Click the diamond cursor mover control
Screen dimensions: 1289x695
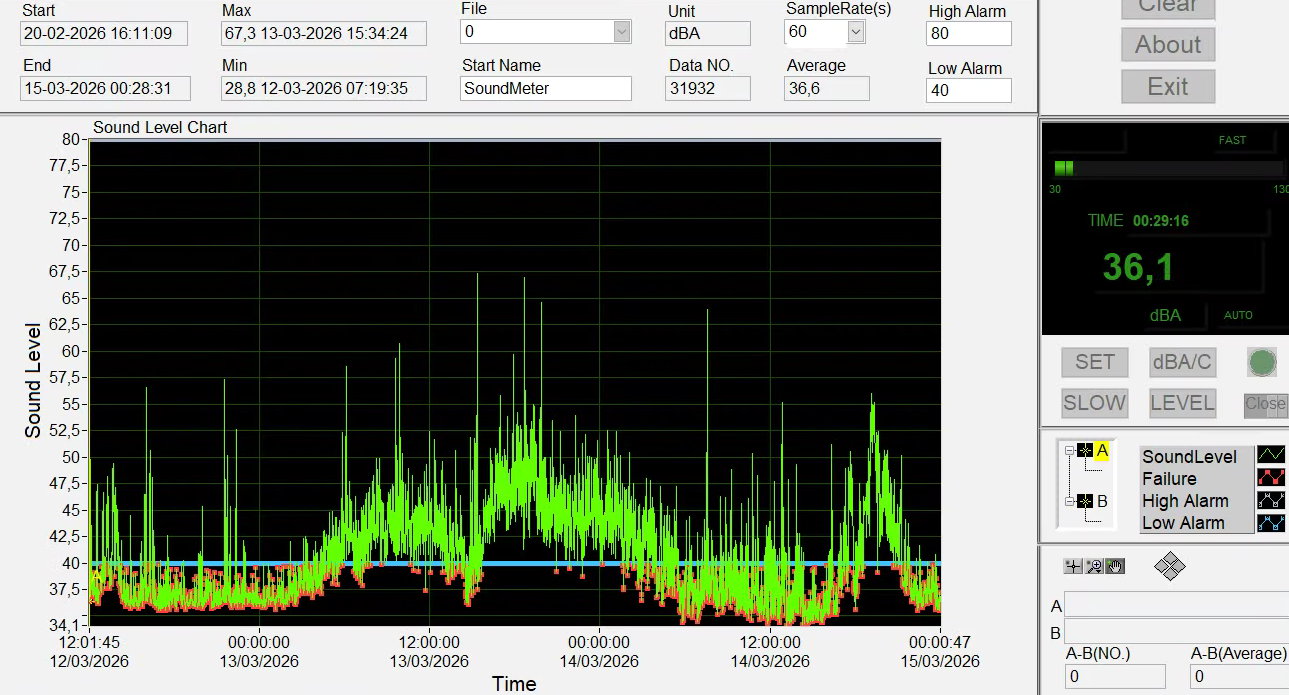1169,567
